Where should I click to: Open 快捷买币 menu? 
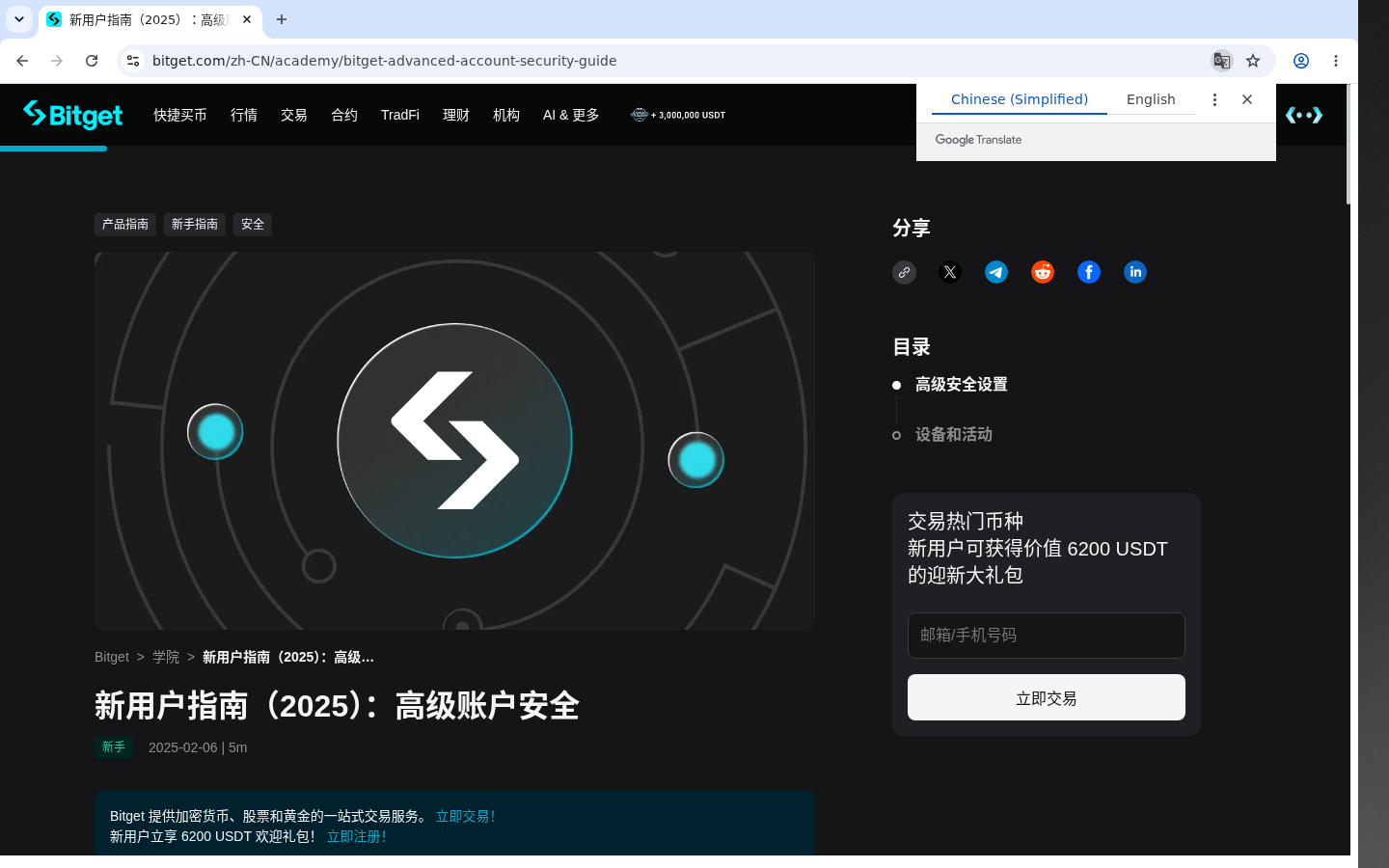point(180,115)
